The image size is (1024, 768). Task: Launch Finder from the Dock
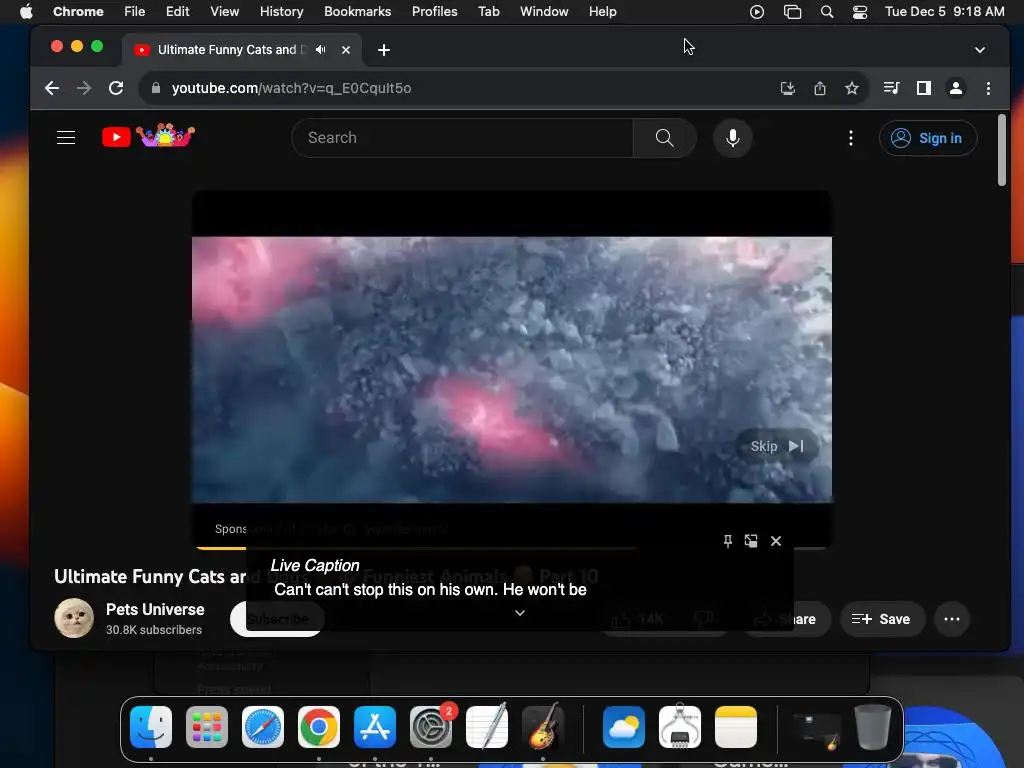(x=151, y=727)
